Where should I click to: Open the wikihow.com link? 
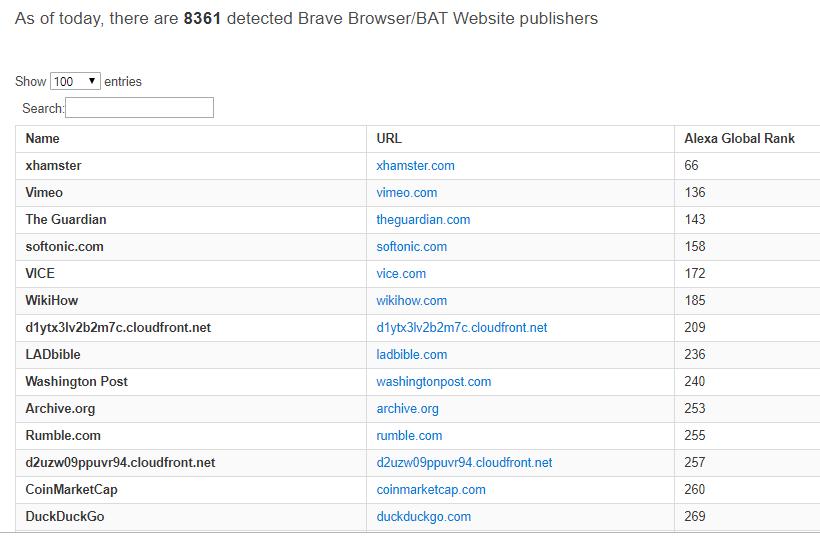point(412,301)
